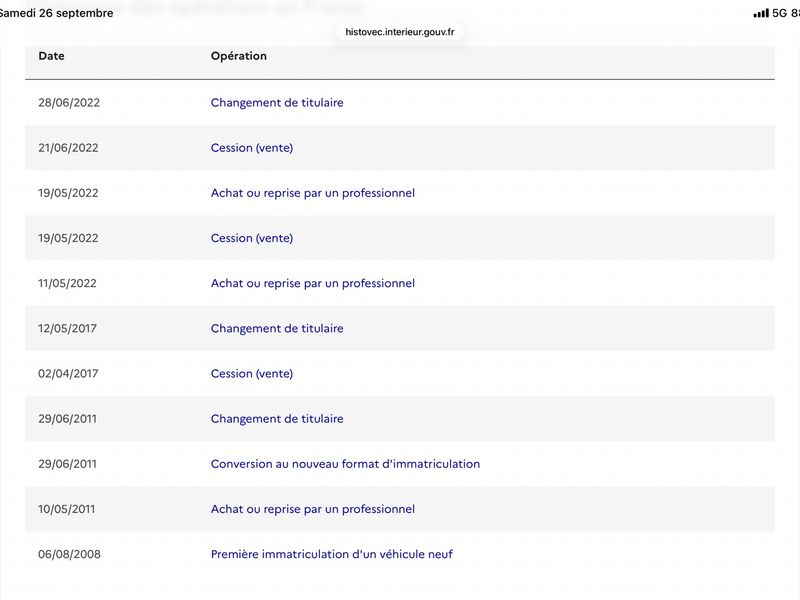800x600 pixels.
Task: Select the 28/06/2022 date cell
Action: coord(69,103)
